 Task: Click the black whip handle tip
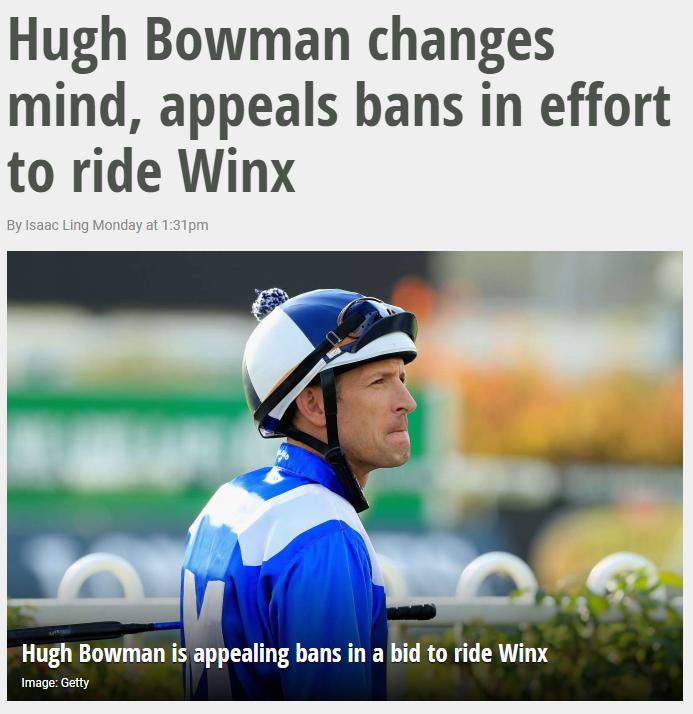[412, 612]
